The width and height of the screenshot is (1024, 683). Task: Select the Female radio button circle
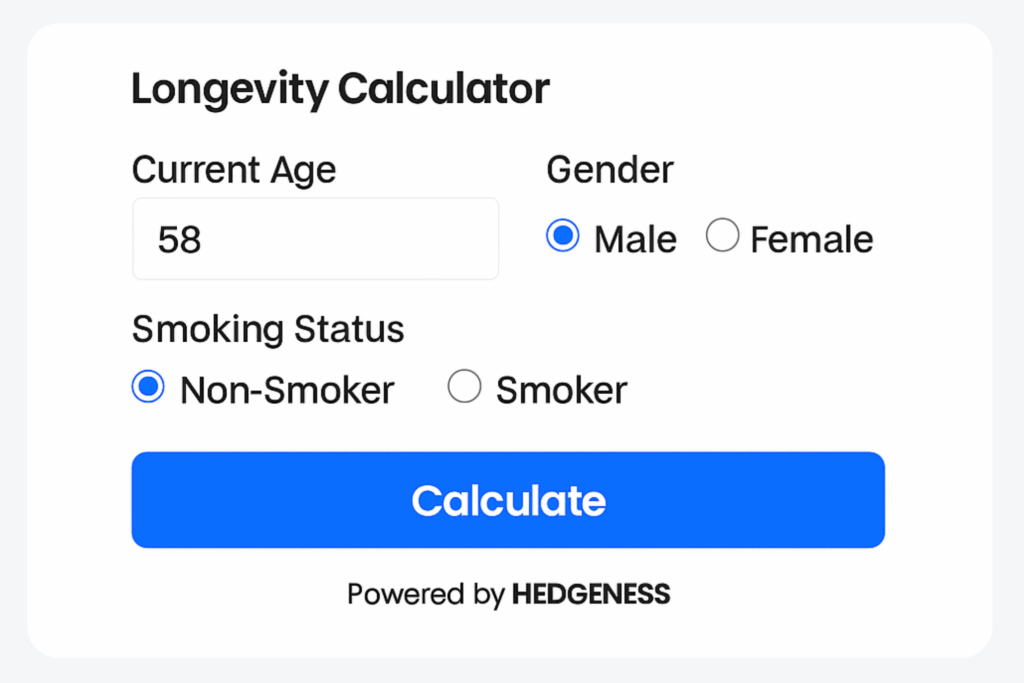(722, 237)
